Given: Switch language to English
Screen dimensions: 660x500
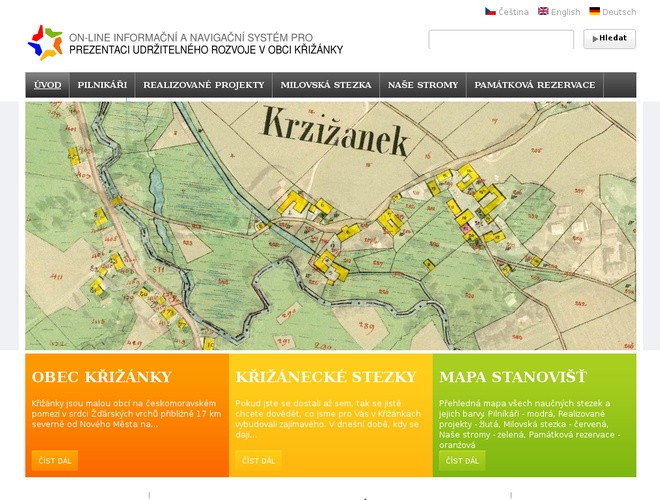Looking at the screenshot, I should click(x=565, y=12).
